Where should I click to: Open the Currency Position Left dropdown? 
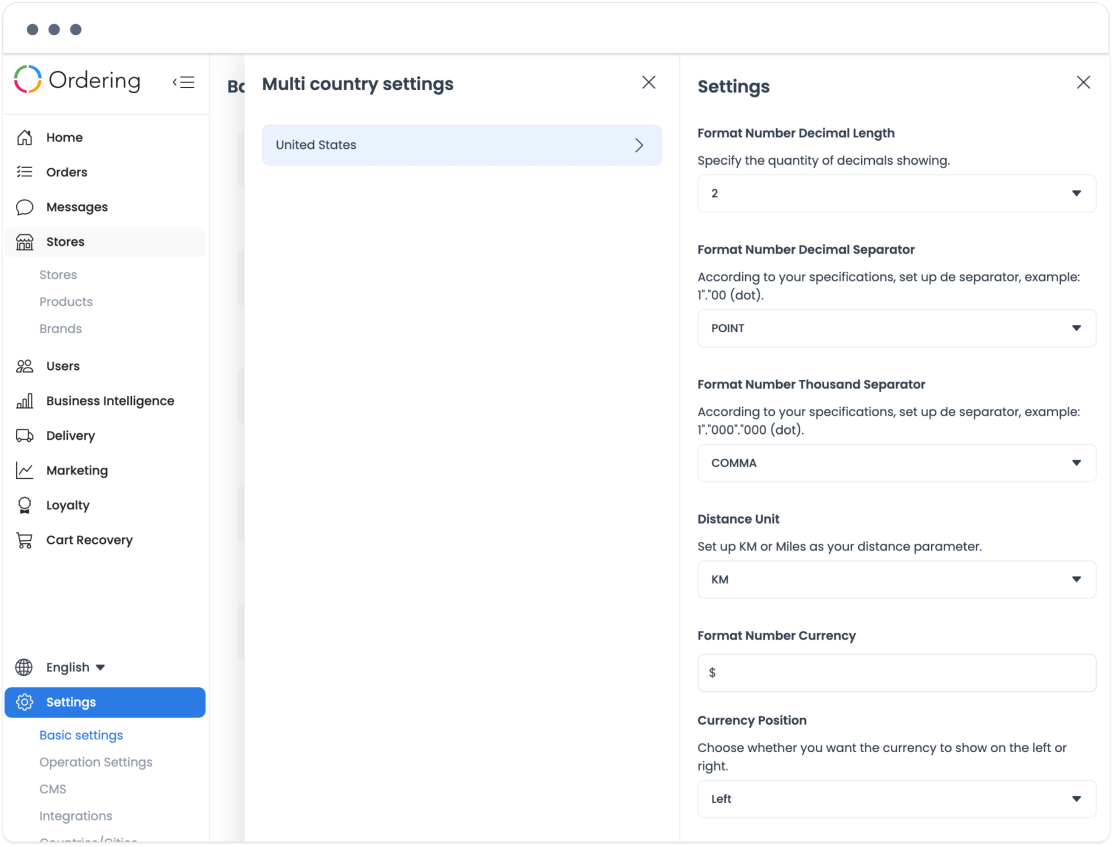coord(897,799)
